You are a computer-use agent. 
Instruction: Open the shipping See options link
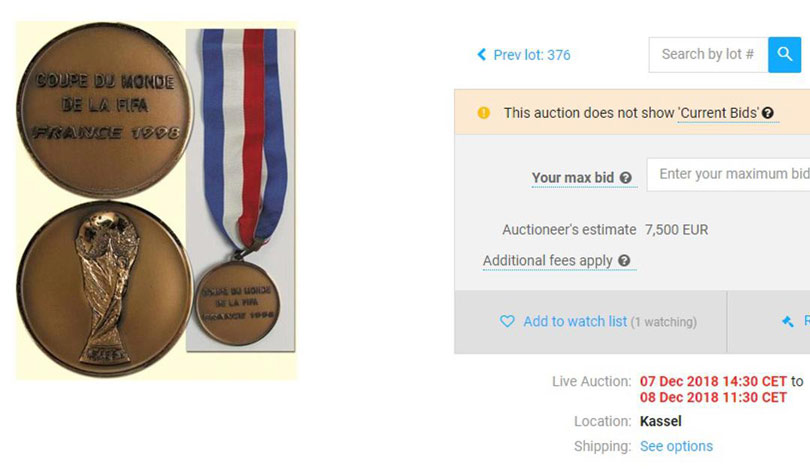point(676,446)
